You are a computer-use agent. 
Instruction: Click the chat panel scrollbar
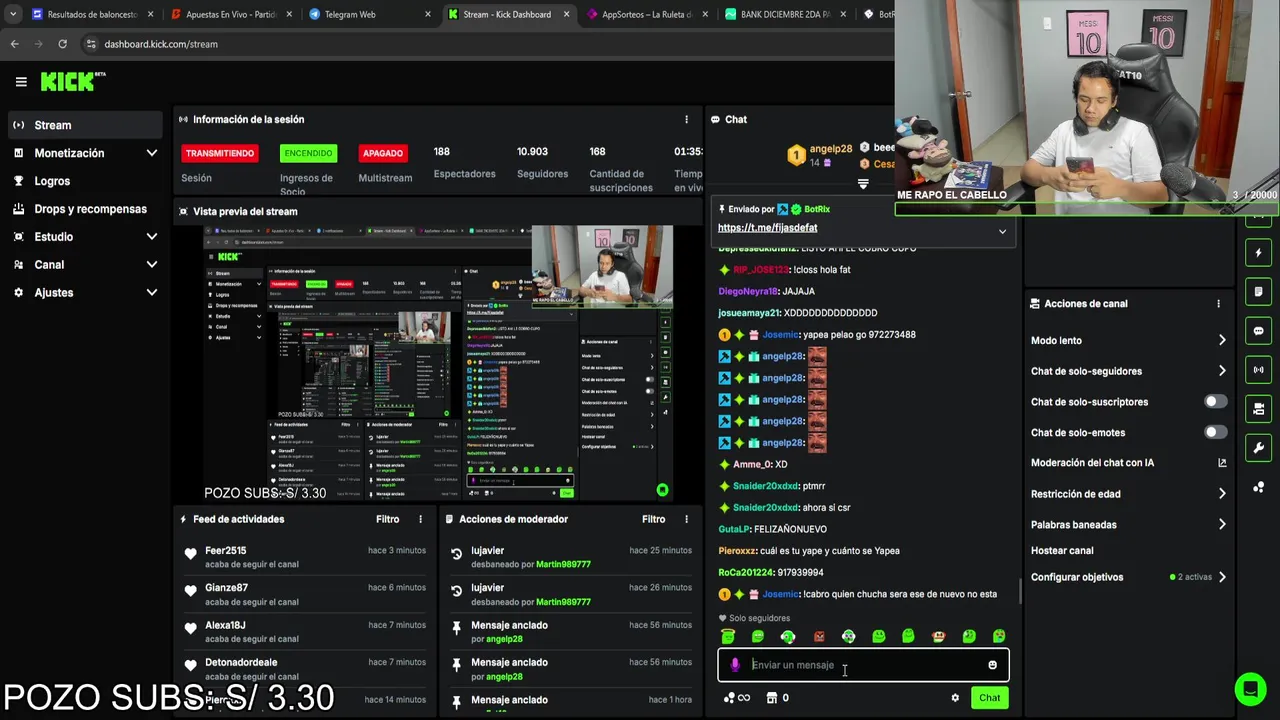point(1020,591)
